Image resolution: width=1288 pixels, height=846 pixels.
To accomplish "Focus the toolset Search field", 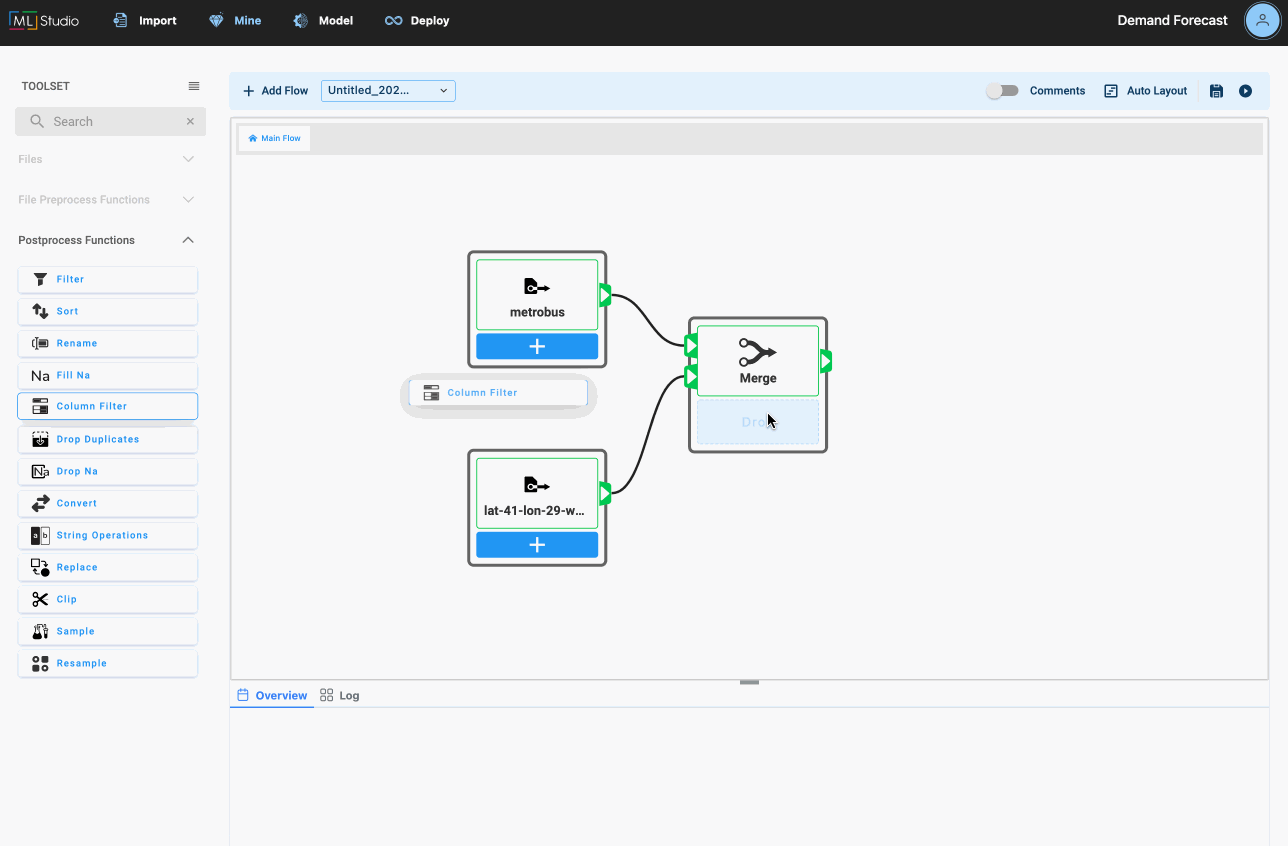I will click(x=110, y=121).
